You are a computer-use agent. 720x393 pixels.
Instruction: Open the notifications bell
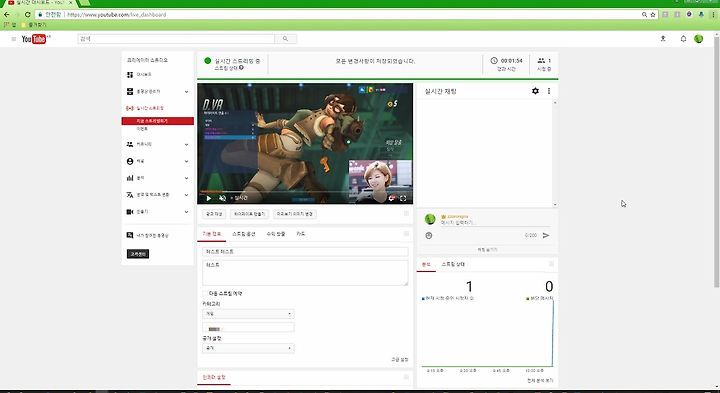[x=683, y=39]
